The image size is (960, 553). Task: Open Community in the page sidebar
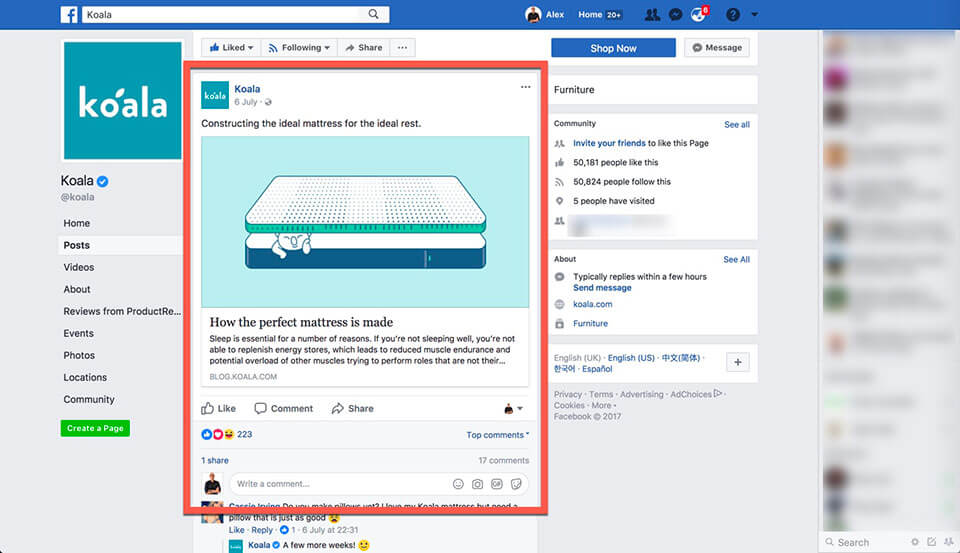[89, 400]
